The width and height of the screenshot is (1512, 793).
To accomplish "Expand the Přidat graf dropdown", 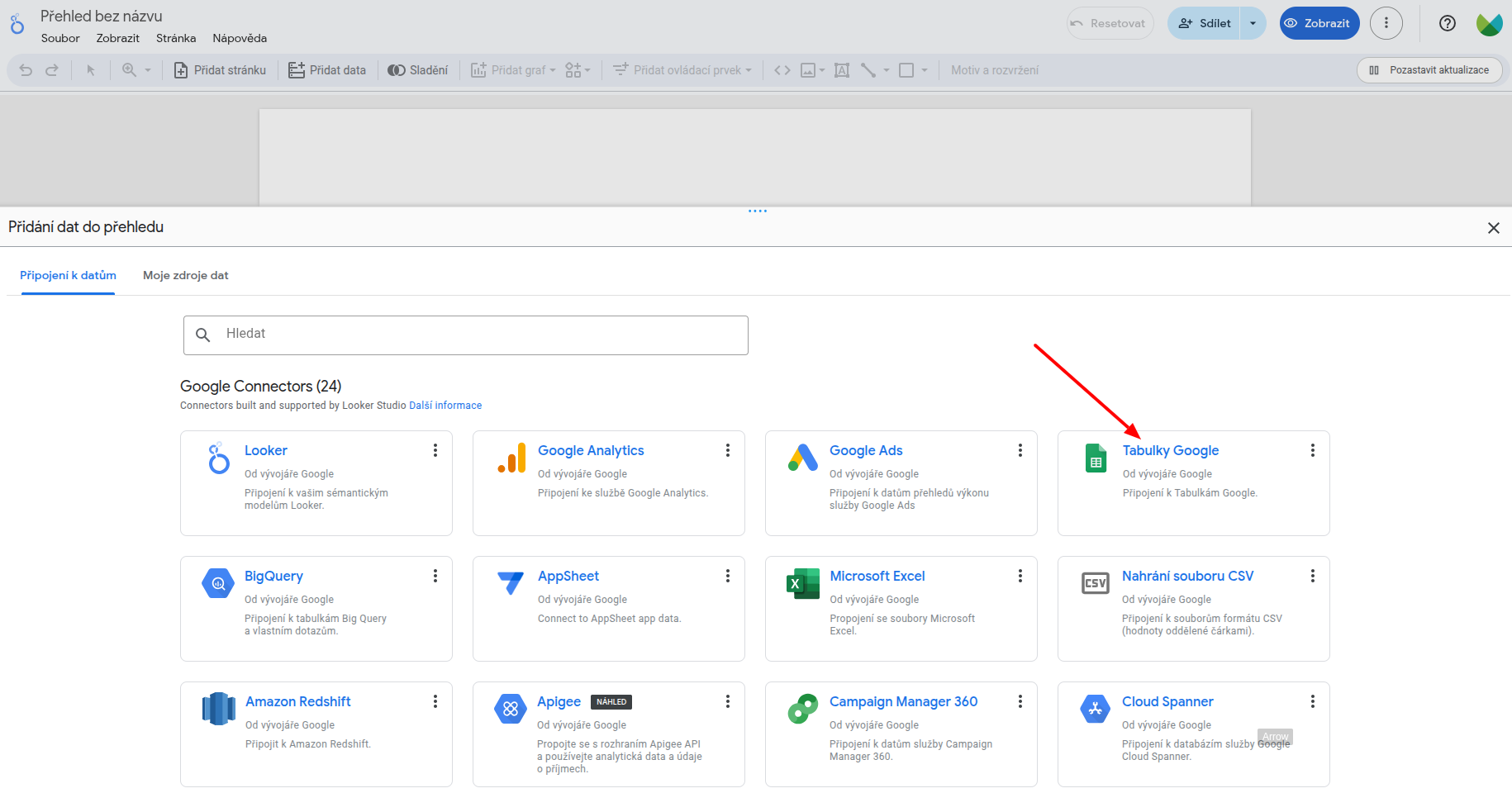I will coord(513,70).
